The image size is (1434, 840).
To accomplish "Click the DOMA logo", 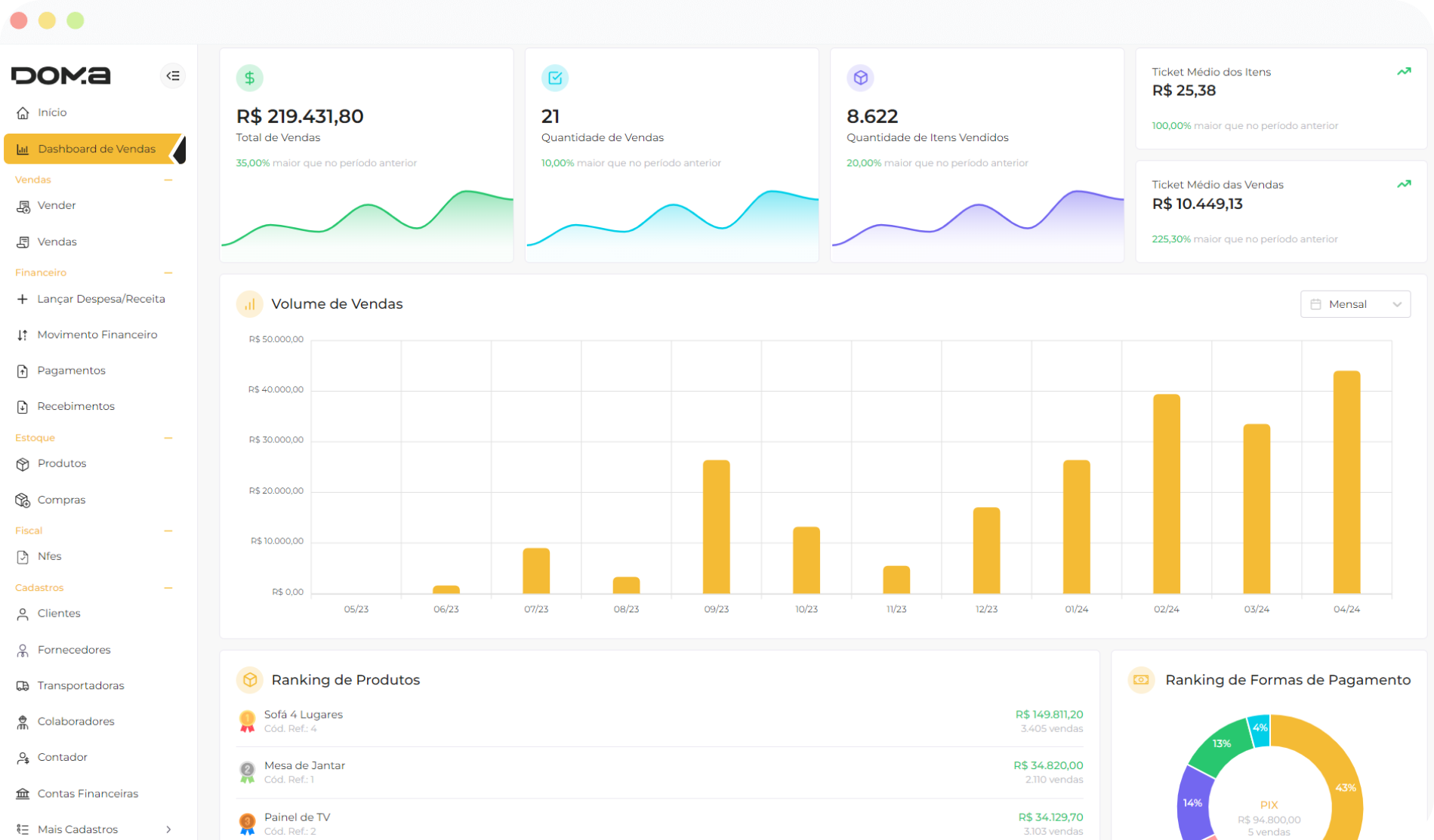I will 61,75.
